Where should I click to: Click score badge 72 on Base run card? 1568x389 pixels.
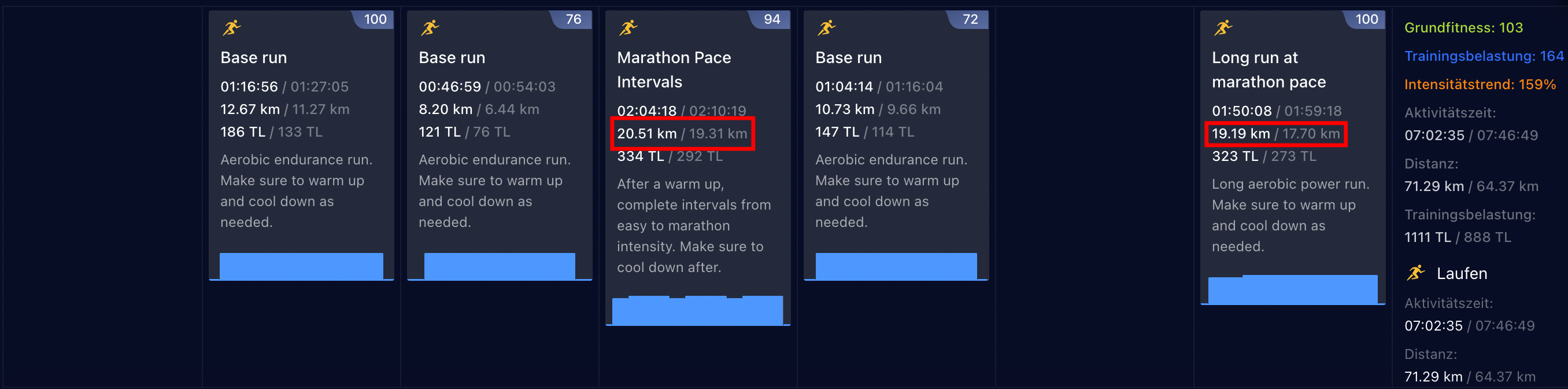click(969, 19)
